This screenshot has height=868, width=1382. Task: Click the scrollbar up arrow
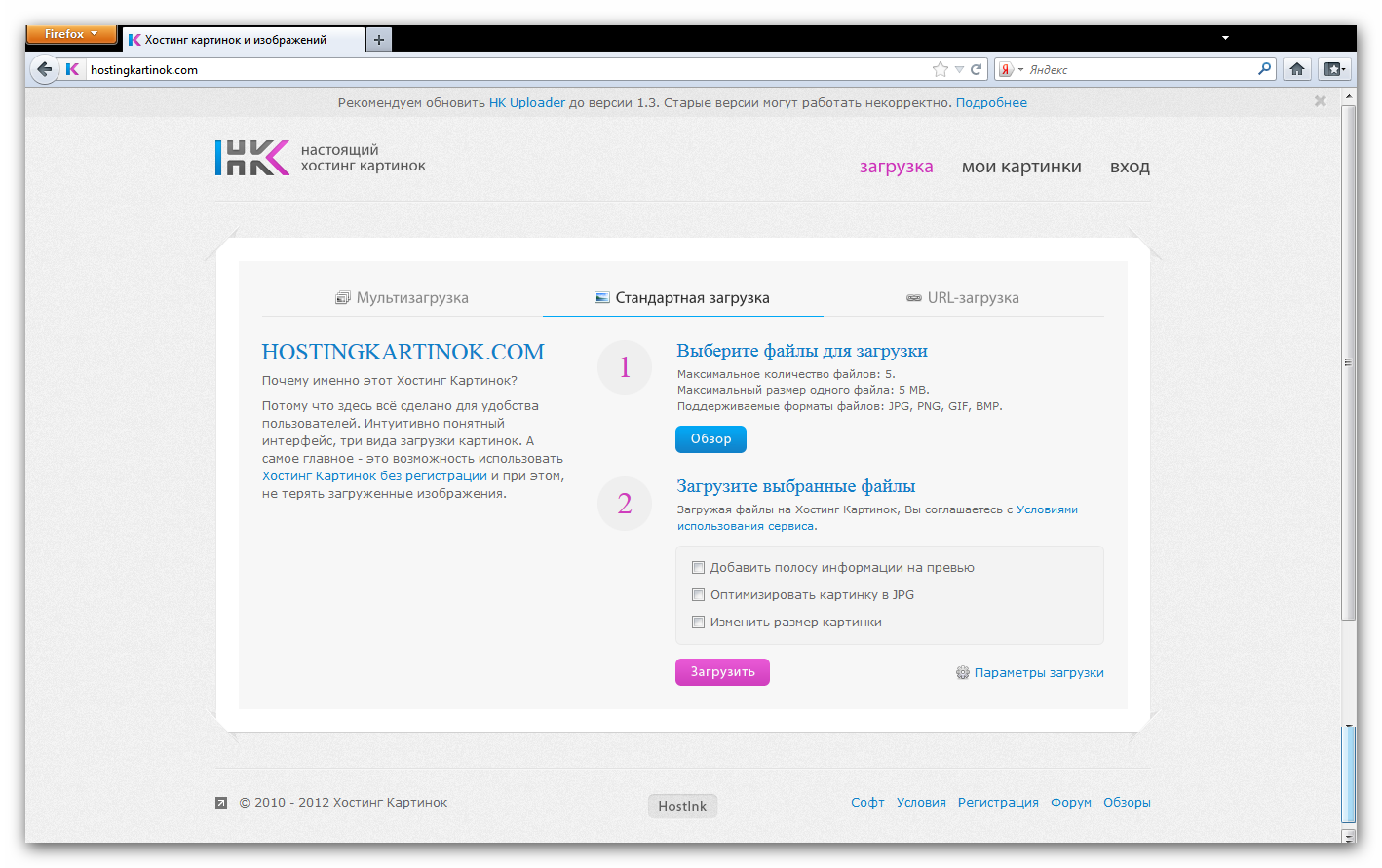[x=1349, y=95]
